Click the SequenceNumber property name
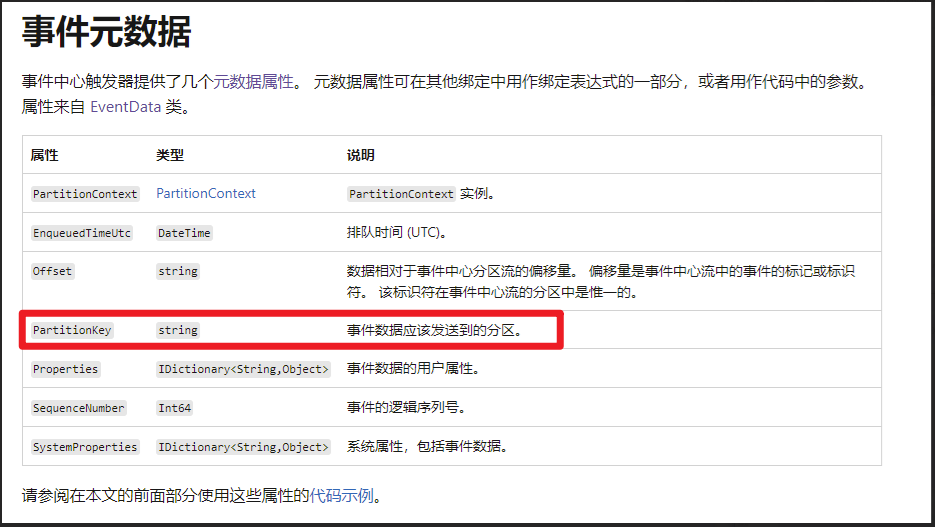935x527 pixels. coord(78,408)
